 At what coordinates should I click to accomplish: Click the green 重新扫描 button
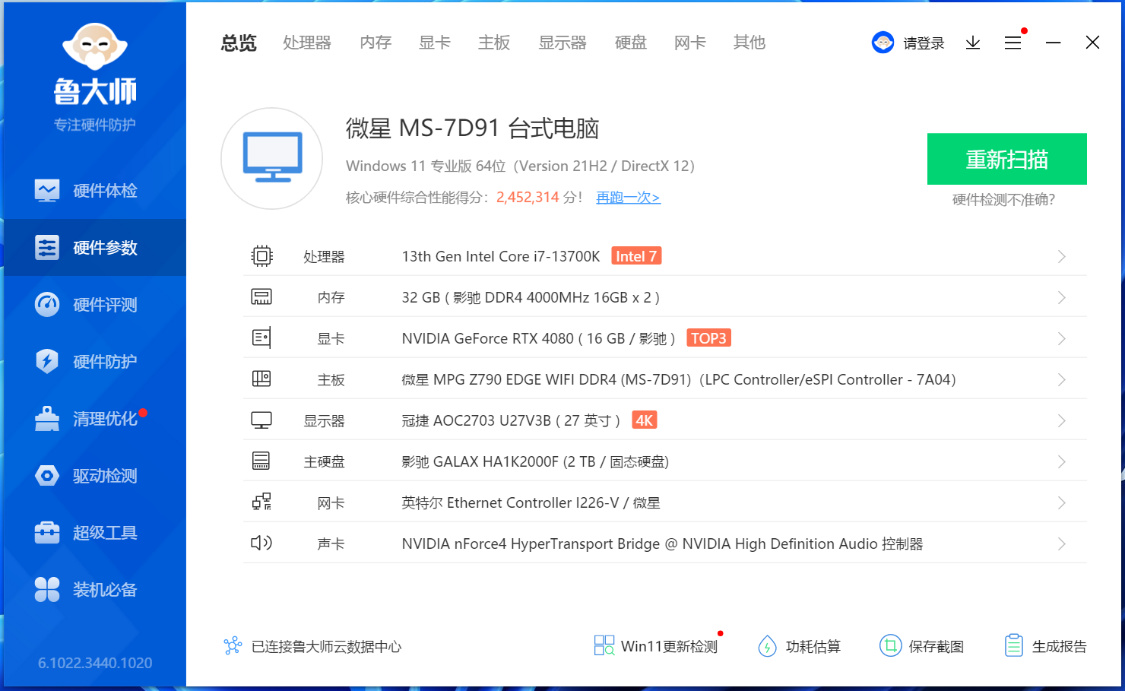pos(1007,159)
